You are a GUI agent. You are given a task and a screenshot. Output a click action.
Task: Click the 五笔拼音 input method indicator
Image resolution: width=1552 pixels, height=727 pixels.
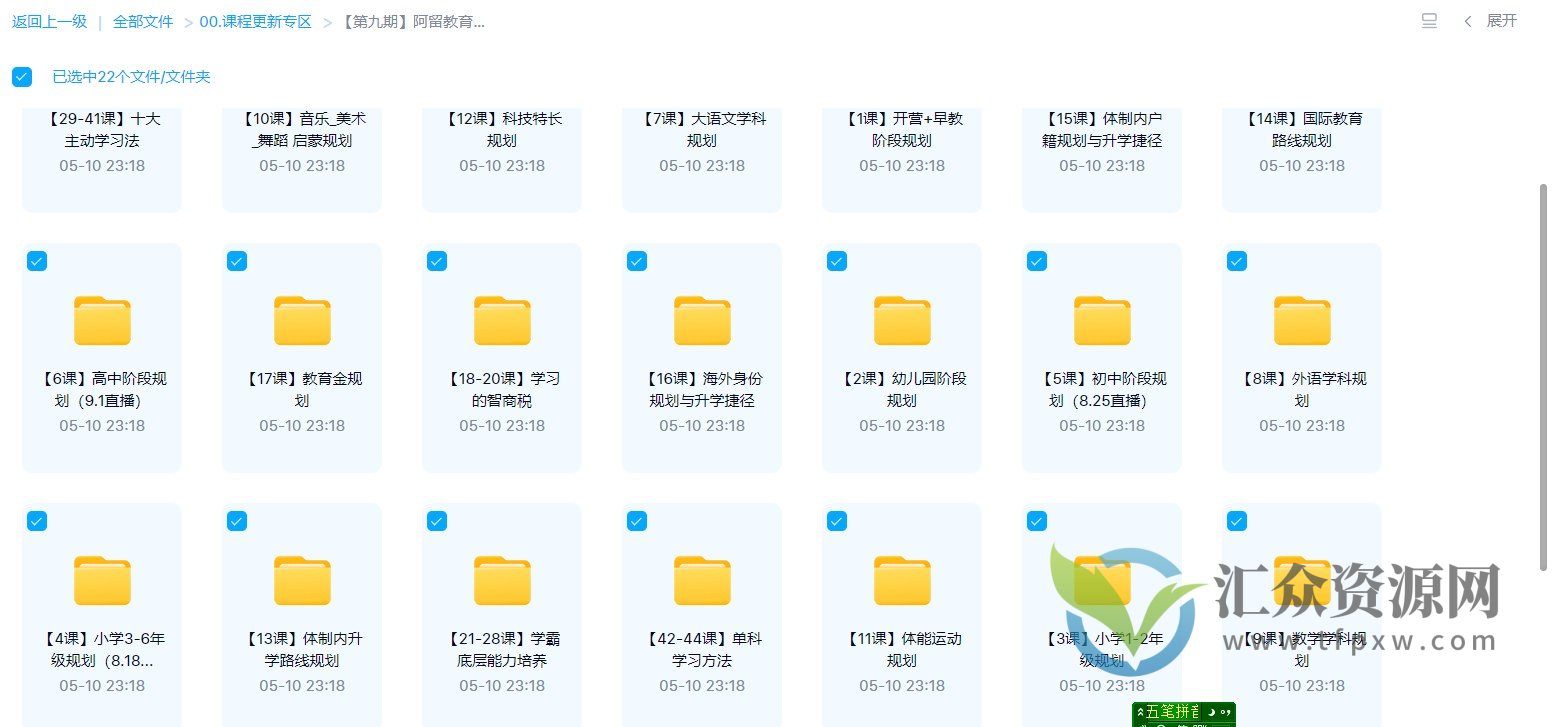point(1184,713)
